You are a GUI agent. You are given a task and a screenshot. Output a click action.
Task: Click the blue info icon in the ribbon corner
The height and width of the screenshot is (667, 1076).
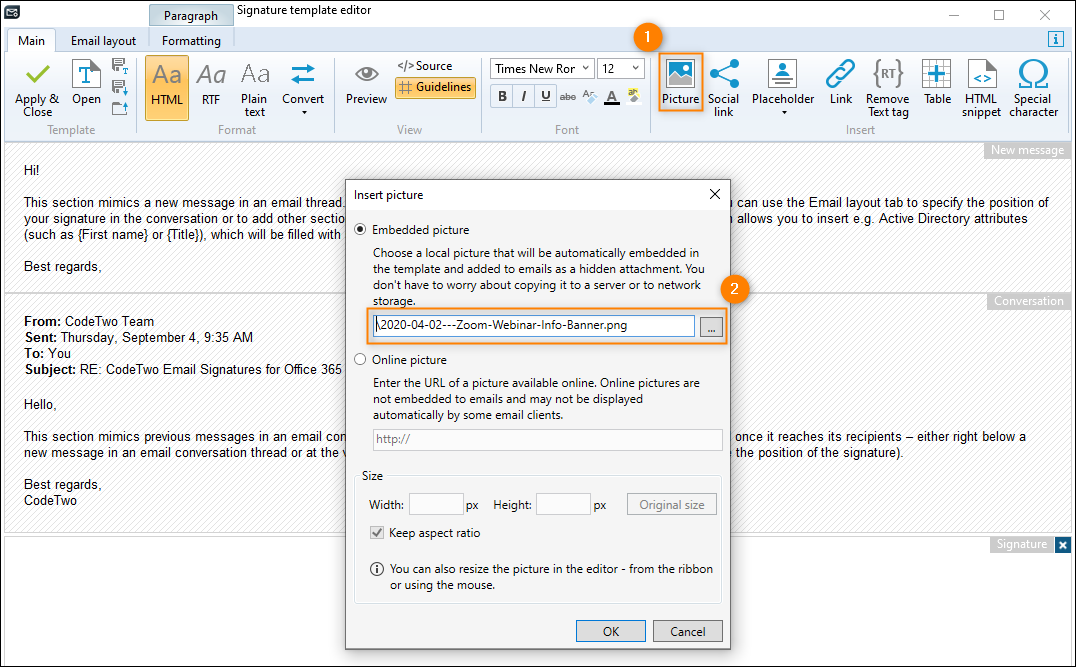[x=1056, y=39]
